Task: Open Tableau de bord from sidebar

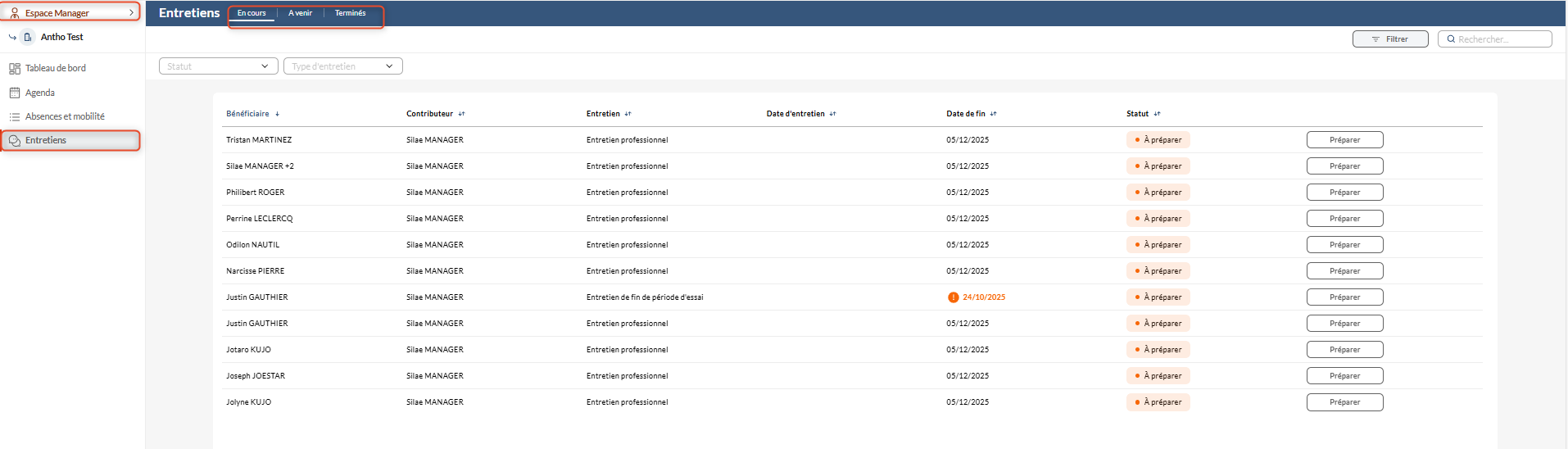Action: pos(55,68)
